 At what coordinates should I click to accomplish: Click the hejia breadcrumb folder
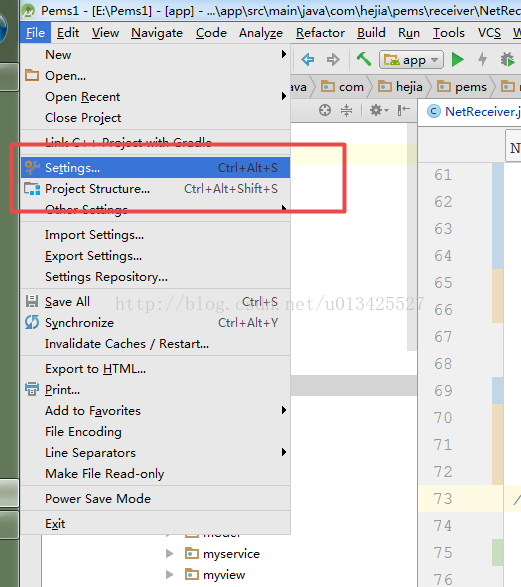[400, 87]
